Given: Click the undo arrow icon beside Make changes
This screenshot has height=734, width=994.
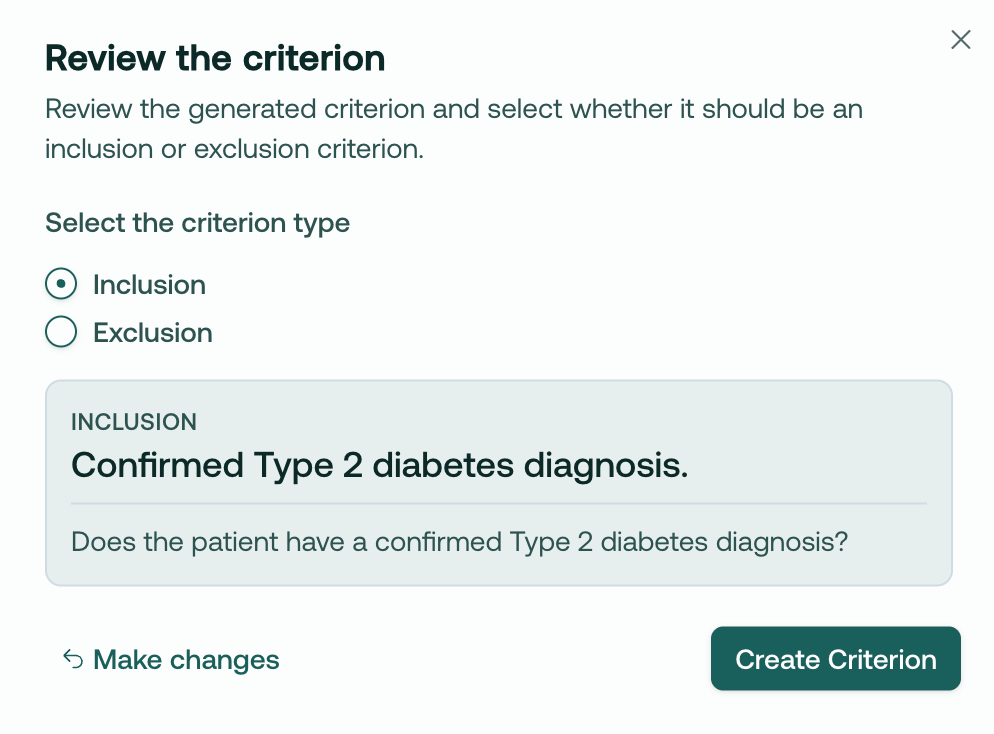Looking at the screenshot, I should (73, 659).
